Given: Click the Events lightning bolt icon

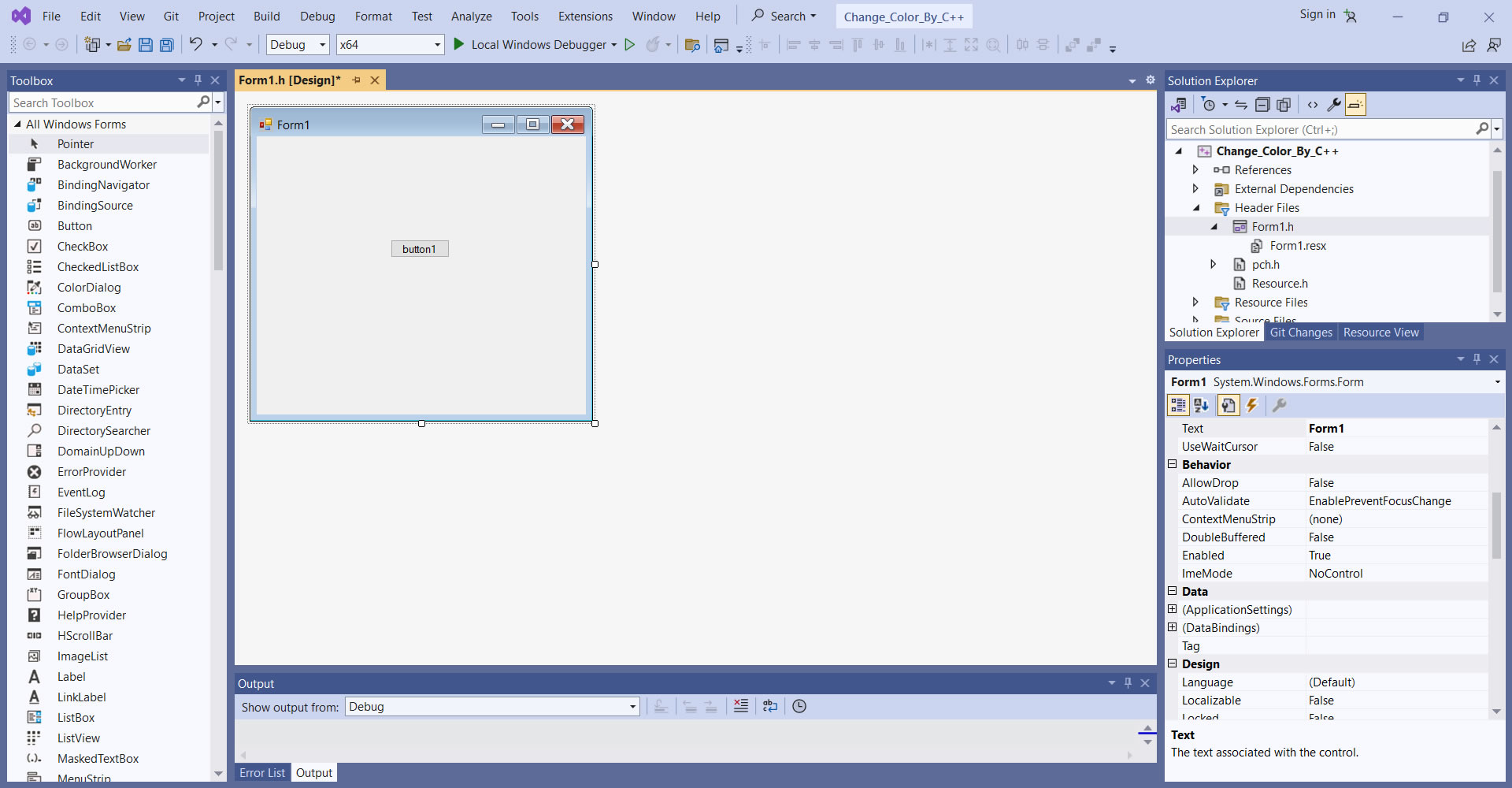Looking at the screenshot, I should (1252, 405).
